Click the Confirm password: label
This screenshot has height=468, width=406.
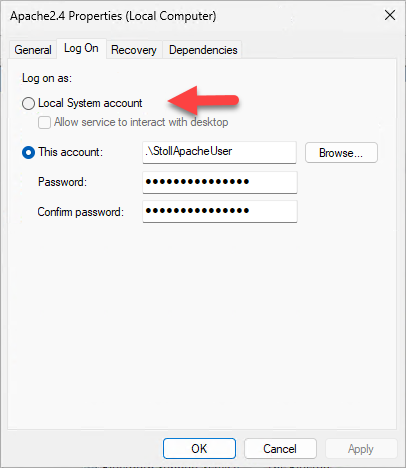81,212
